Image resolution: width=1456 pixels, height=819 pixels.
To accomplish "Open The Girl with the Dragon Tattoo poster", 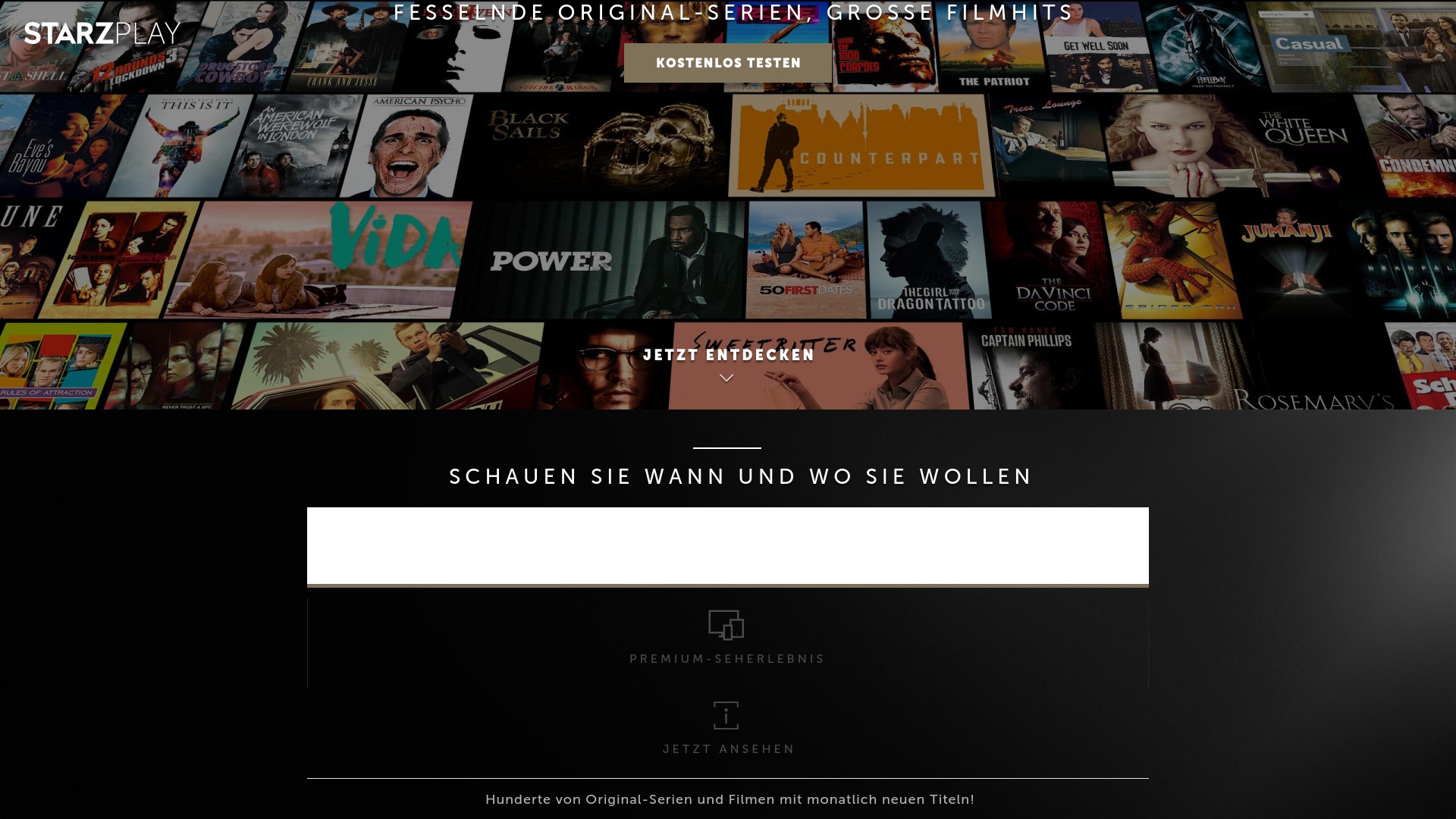I will tap(929, 260).
